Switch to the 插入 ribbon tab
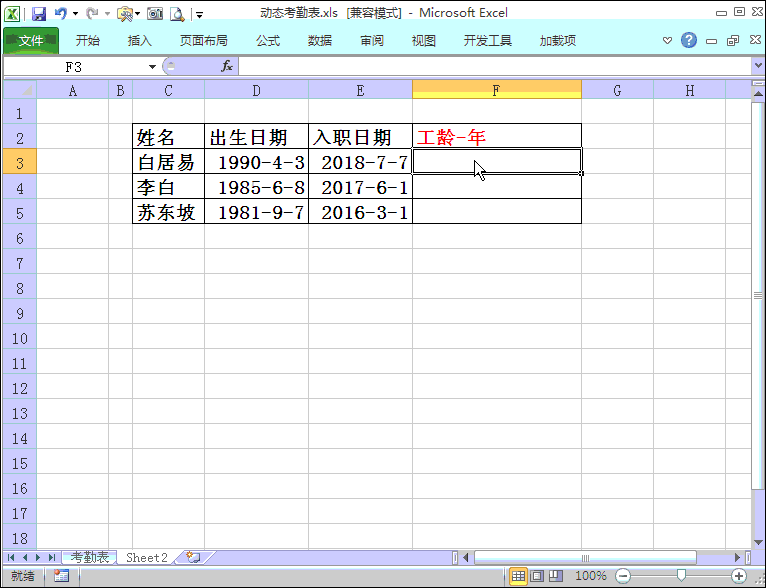Image resolution: width=766 pixels, height=588 pixels. pyautogui.click(x=140, y=41)
